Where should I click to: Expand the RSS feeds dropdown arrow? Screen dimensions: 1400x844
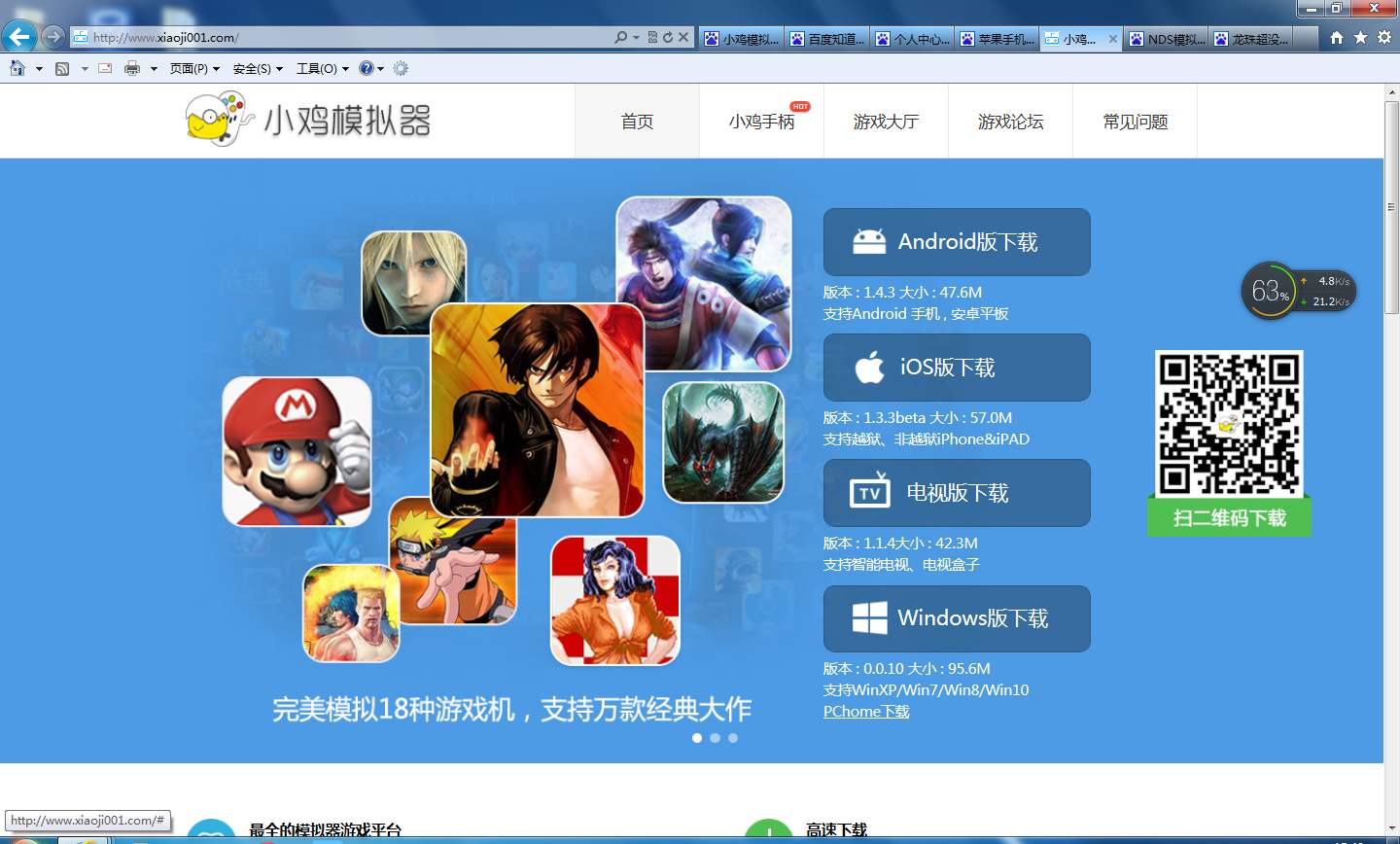point(85,69)
